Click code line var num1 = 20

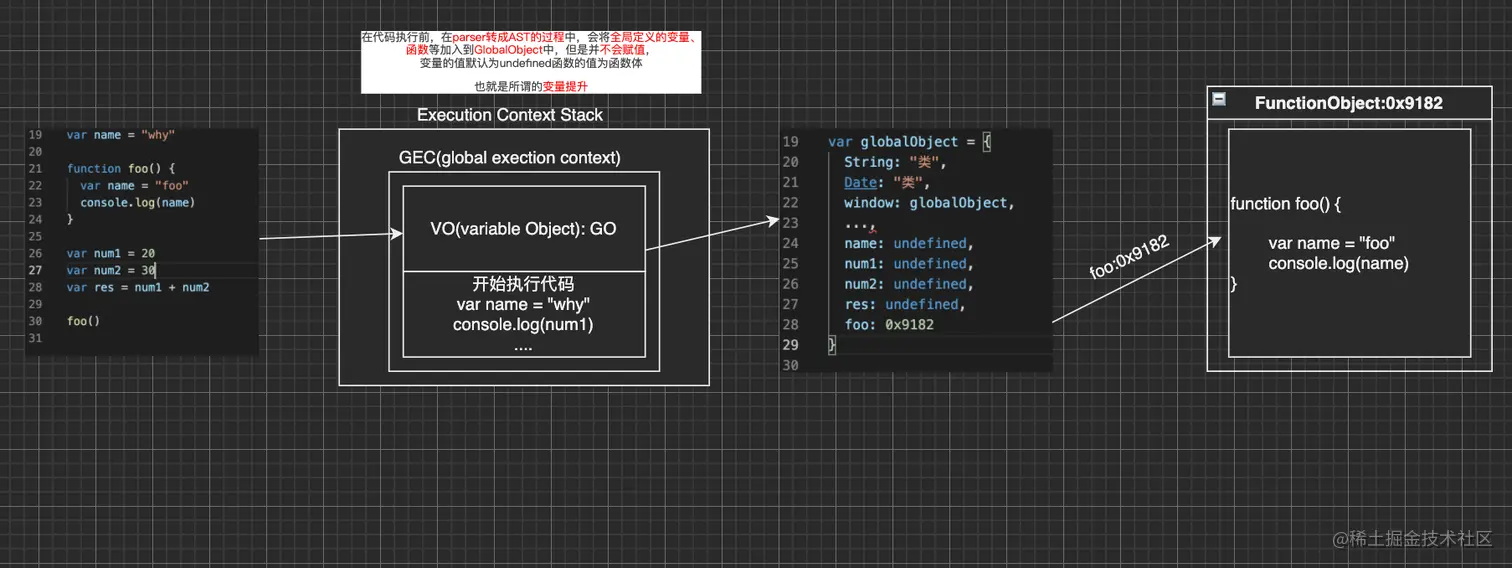click(x=111, y=253)
